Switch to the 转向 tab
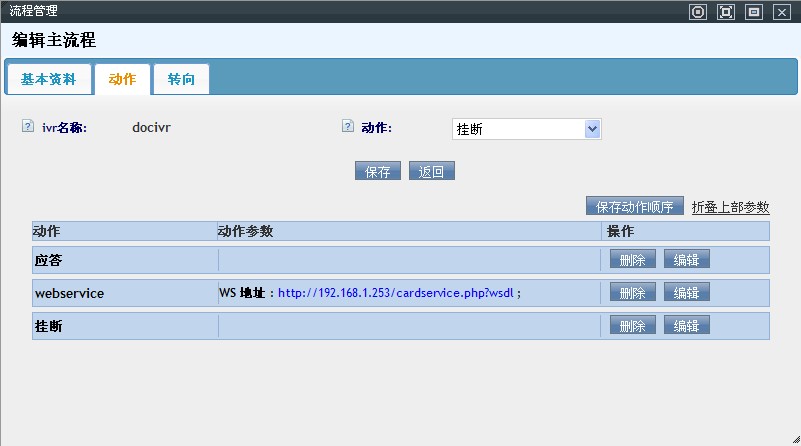The image size is (801, 446). 181,79
